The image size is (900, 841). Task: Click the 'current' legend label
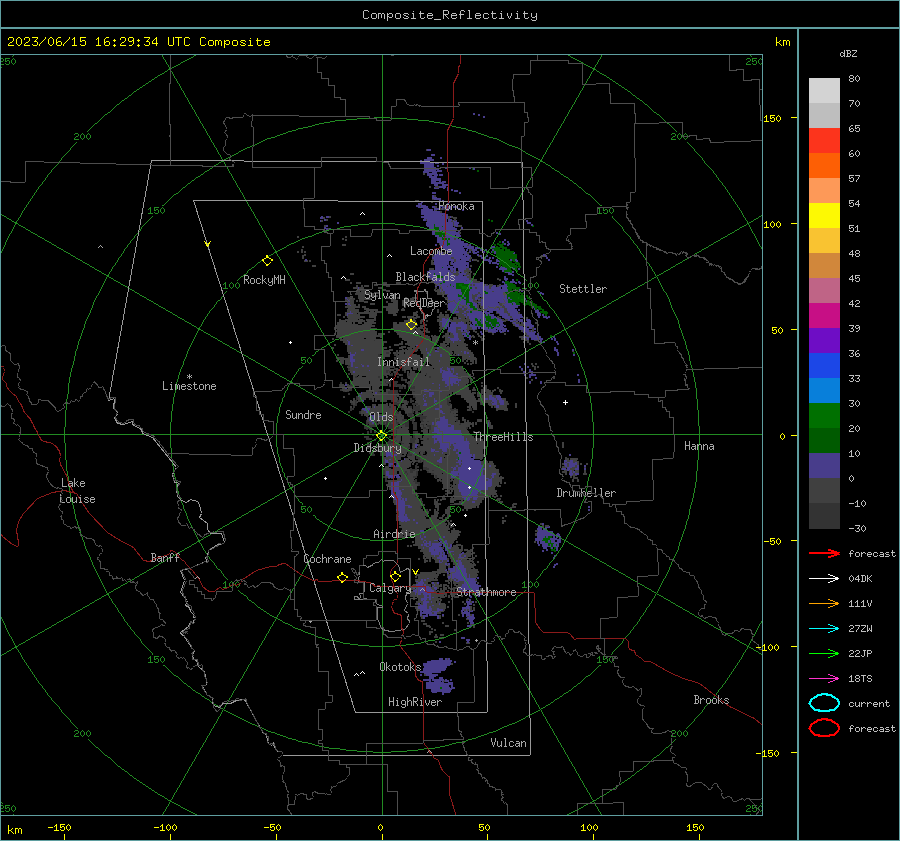(x=869, y=703)
